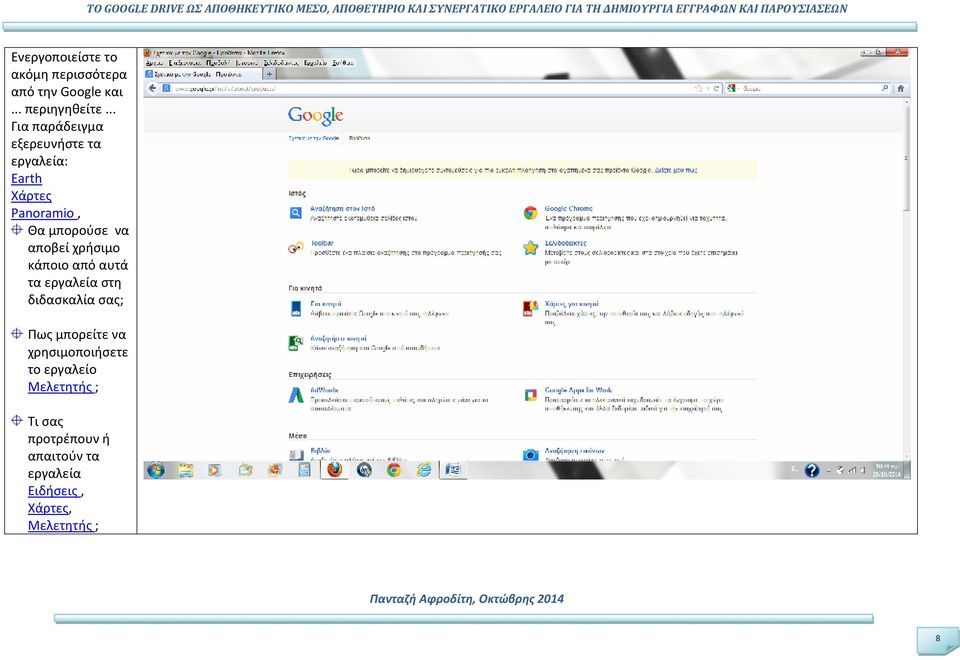This screenshot has width=960, height=660.
Task: Select the Google products browser tab
Action: [x=203, y=74]
